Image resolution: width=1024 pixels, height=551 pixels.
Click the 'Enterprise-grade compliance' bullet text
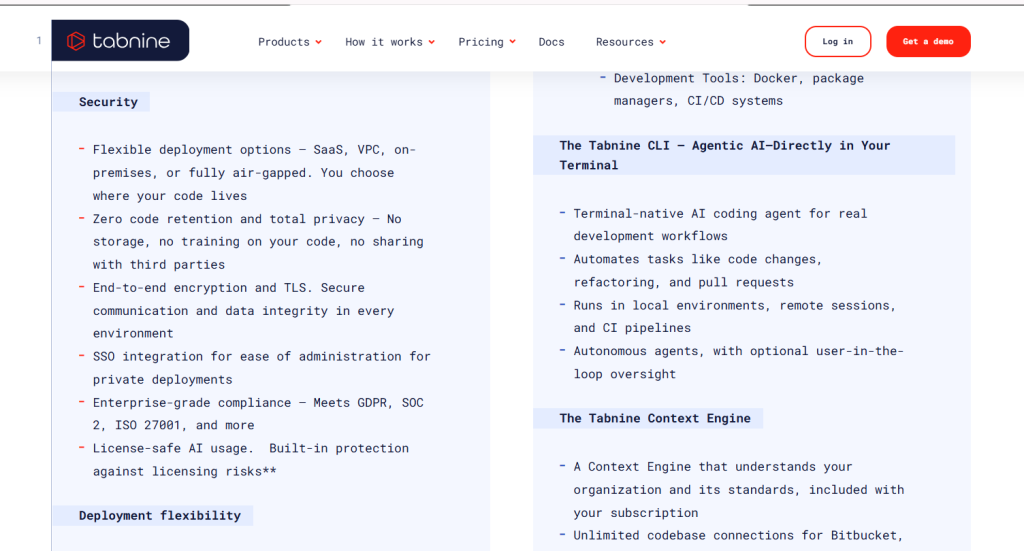[x=258, y=413]
